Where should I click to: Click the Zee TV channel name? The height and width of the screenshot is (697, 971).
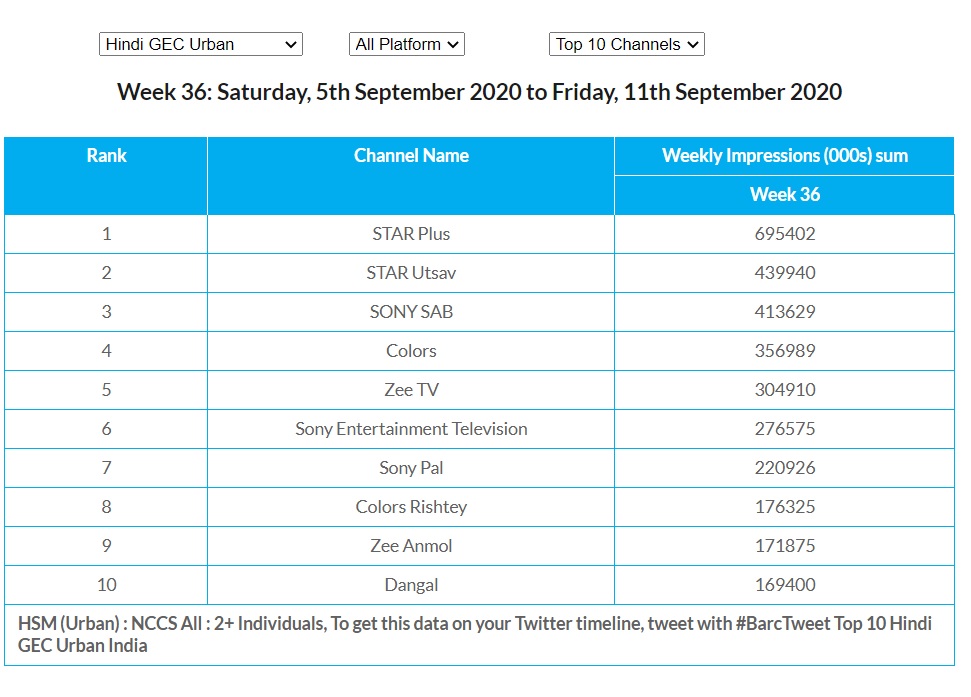pos(411,390)
